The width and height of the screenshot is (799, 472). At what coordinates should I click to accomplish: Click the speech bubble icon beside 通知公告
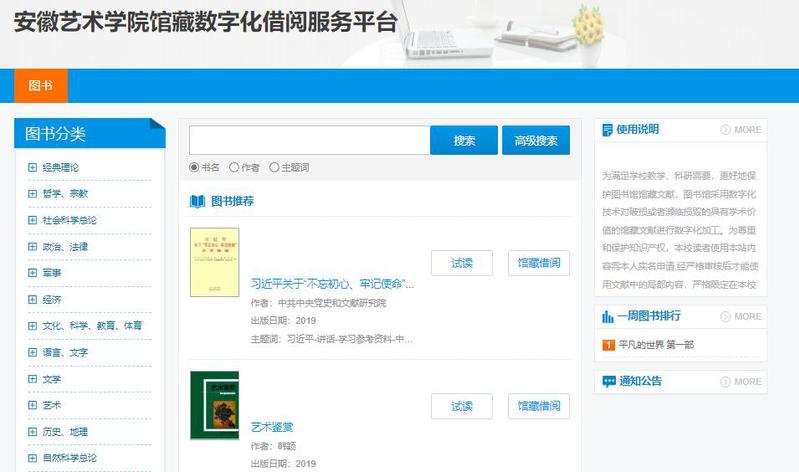click(x=608, y=381)
